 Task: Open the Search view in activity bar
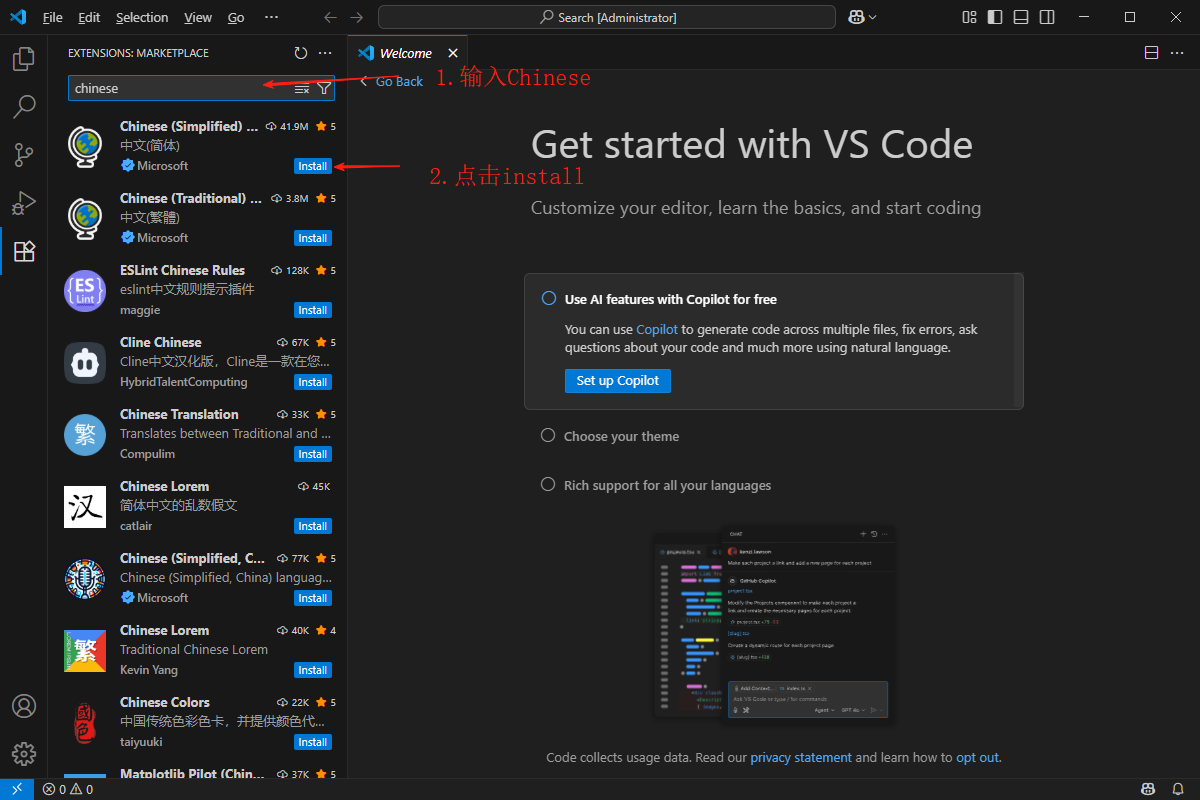24,107
